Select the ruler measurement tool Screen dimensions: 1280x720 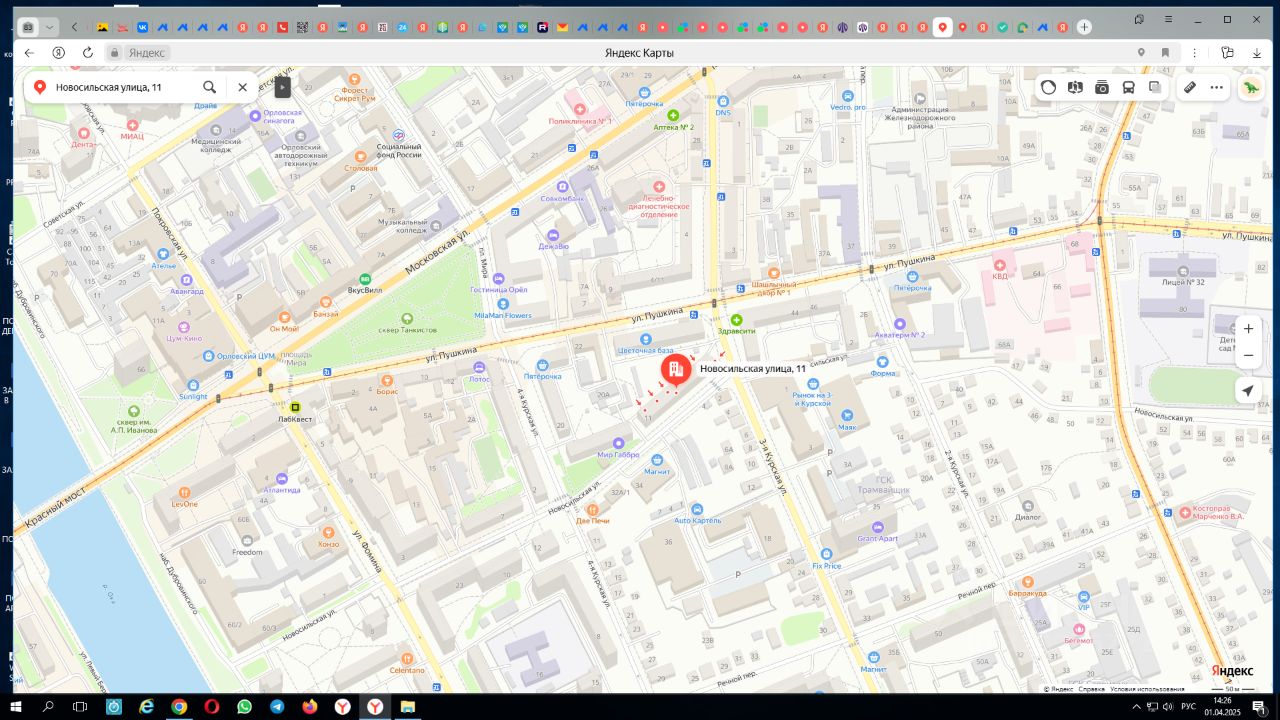[x=1190, y=87]
